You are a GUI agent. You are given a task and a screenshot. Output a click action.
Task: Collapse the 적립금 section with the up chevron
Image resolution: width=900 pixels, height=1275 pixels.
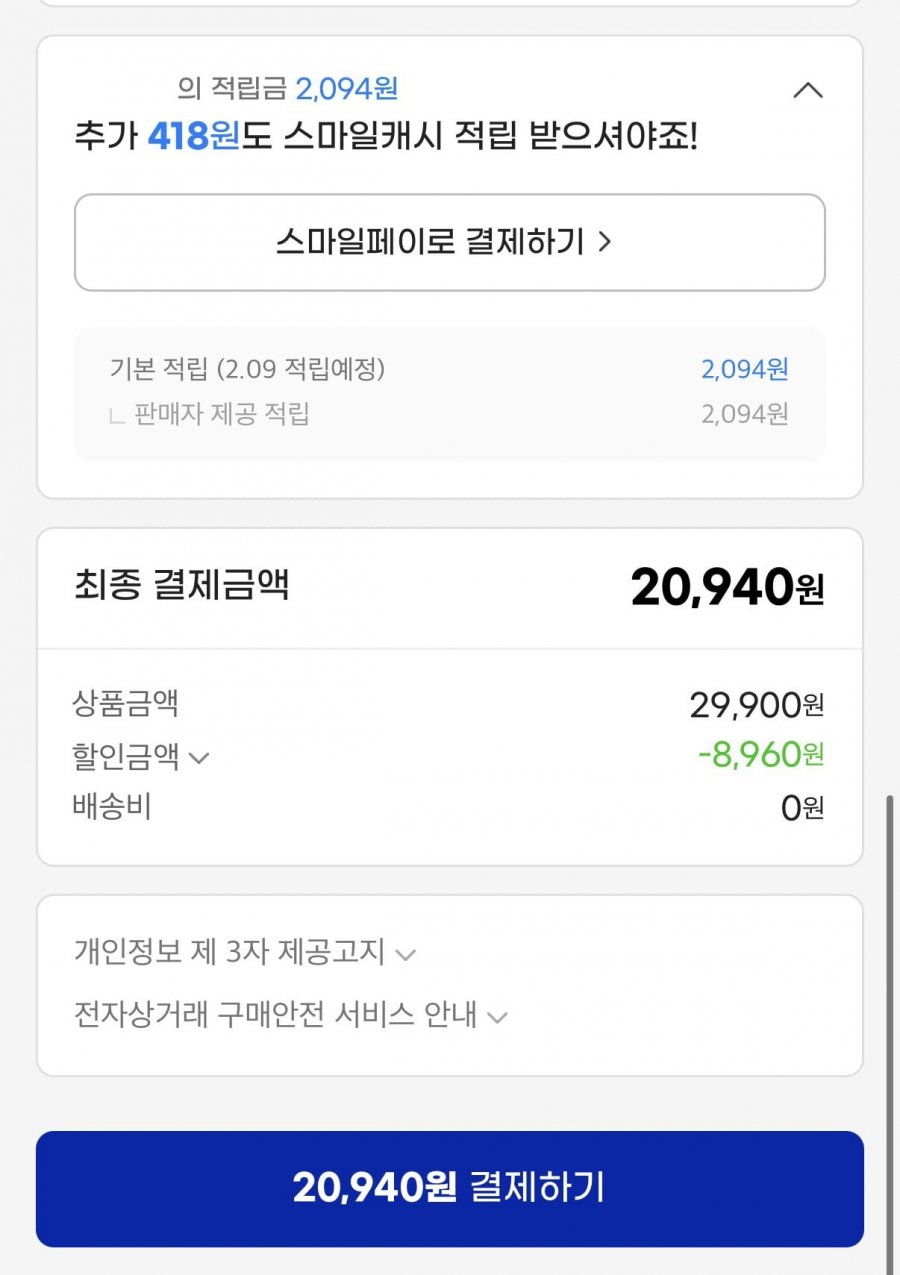click(807, 91)
